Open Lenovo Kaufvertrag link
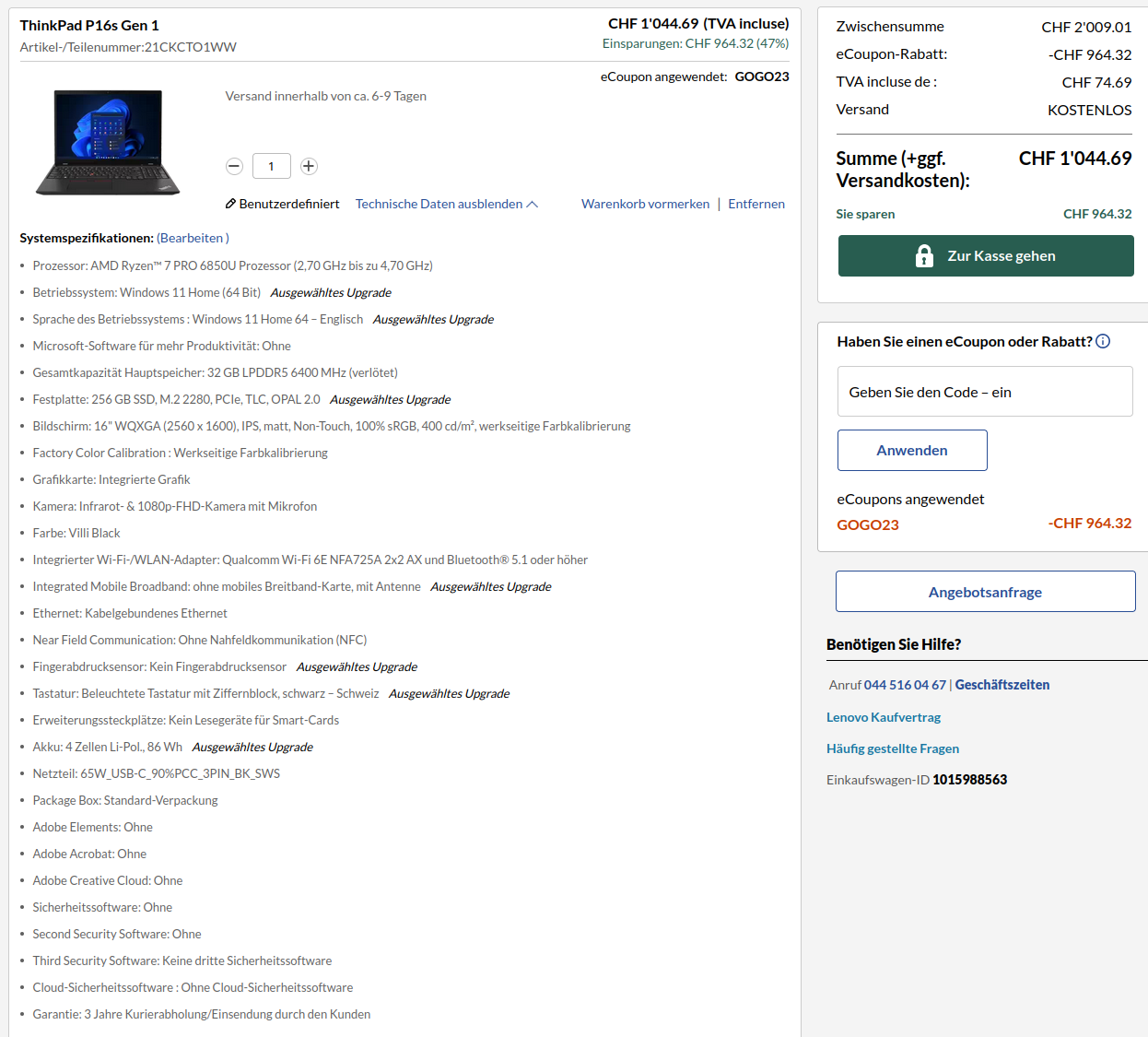Screen dimensions: 1148x1037 [x=883, y=717]
